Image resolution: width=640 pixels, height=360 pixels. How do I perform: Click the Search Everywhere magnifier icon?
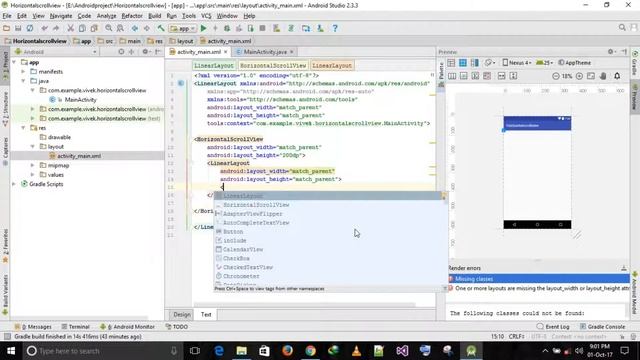tap(622, 27)
